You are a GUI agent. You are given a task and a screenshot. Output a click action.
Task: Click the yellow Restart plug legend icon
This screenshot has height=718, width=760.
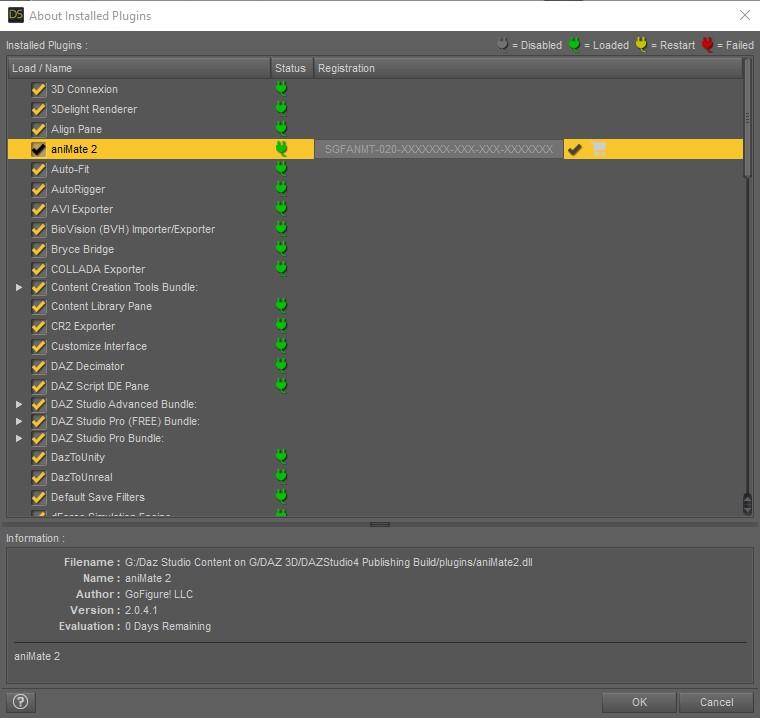click(641, 44)
